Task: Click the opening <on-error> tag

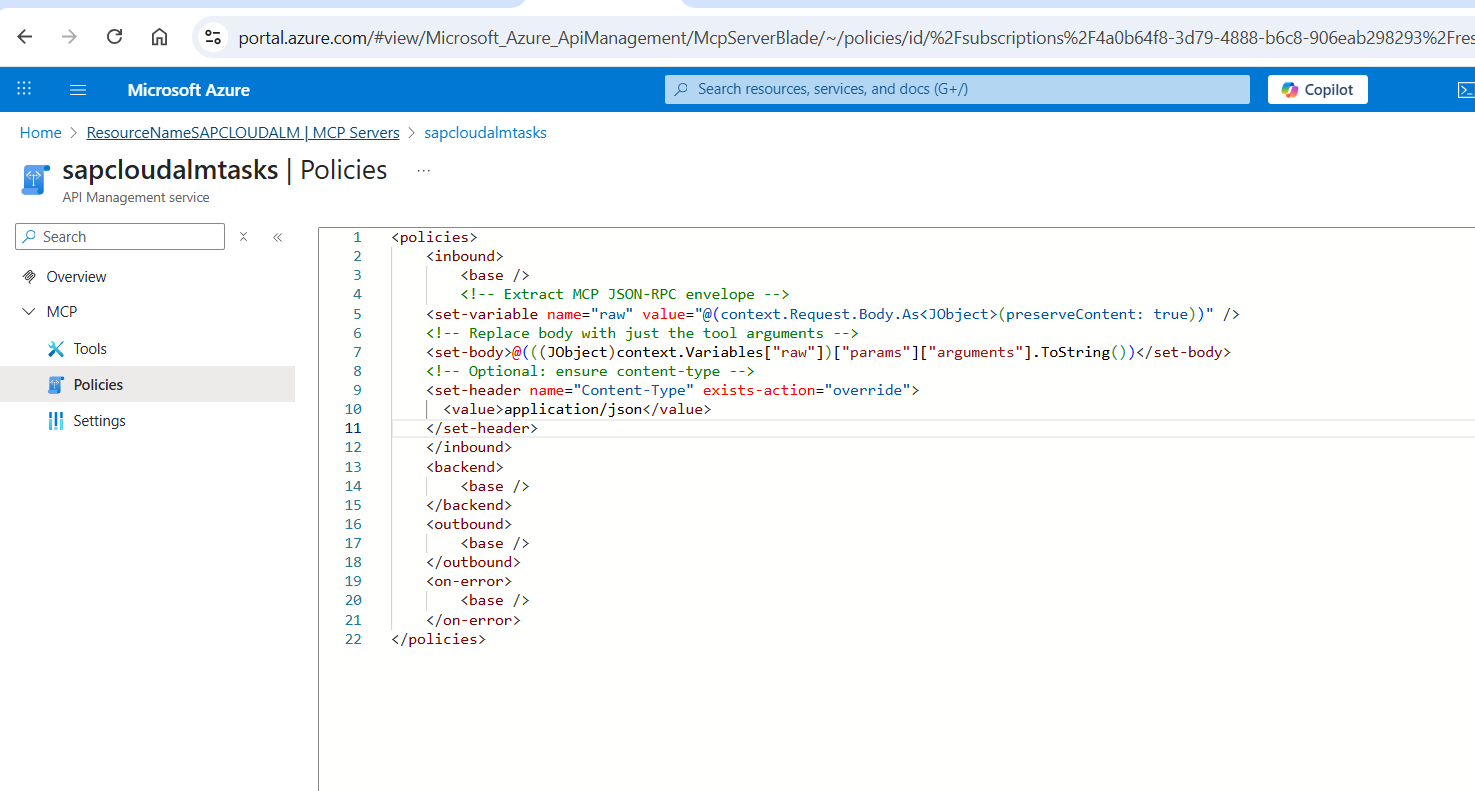Action: (469, 581)
